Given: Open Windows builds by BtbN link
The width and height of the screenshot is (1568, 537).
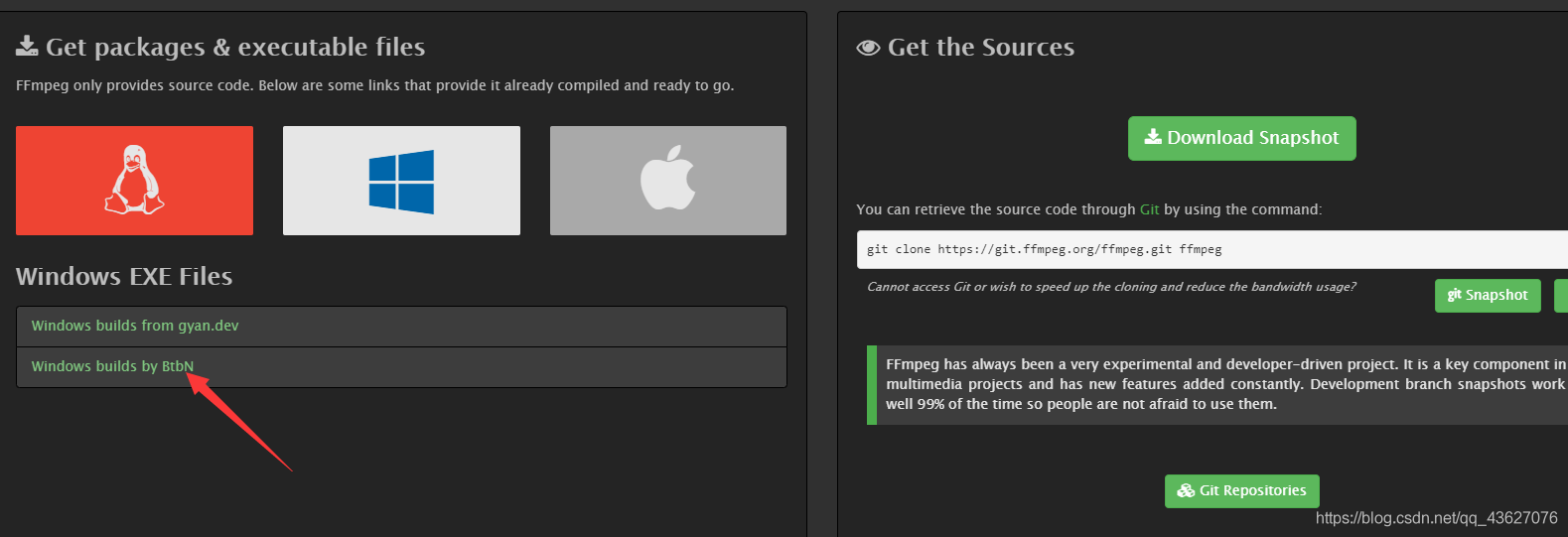Looking at the screenshot, I should pos(112,366).
